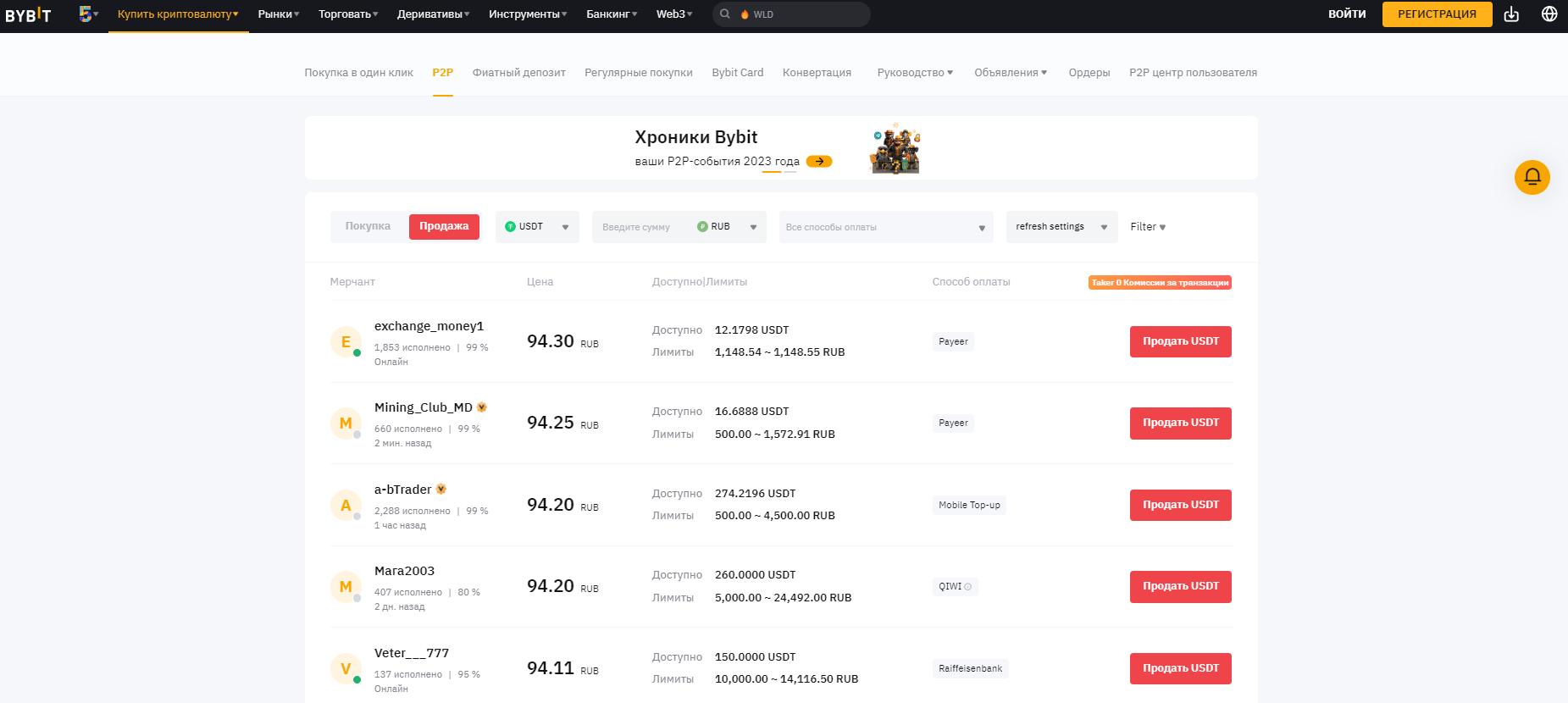This screenshot has height=703, width=1568.
Task: Open the Bybit Card tab
Action: coord(738,73)
